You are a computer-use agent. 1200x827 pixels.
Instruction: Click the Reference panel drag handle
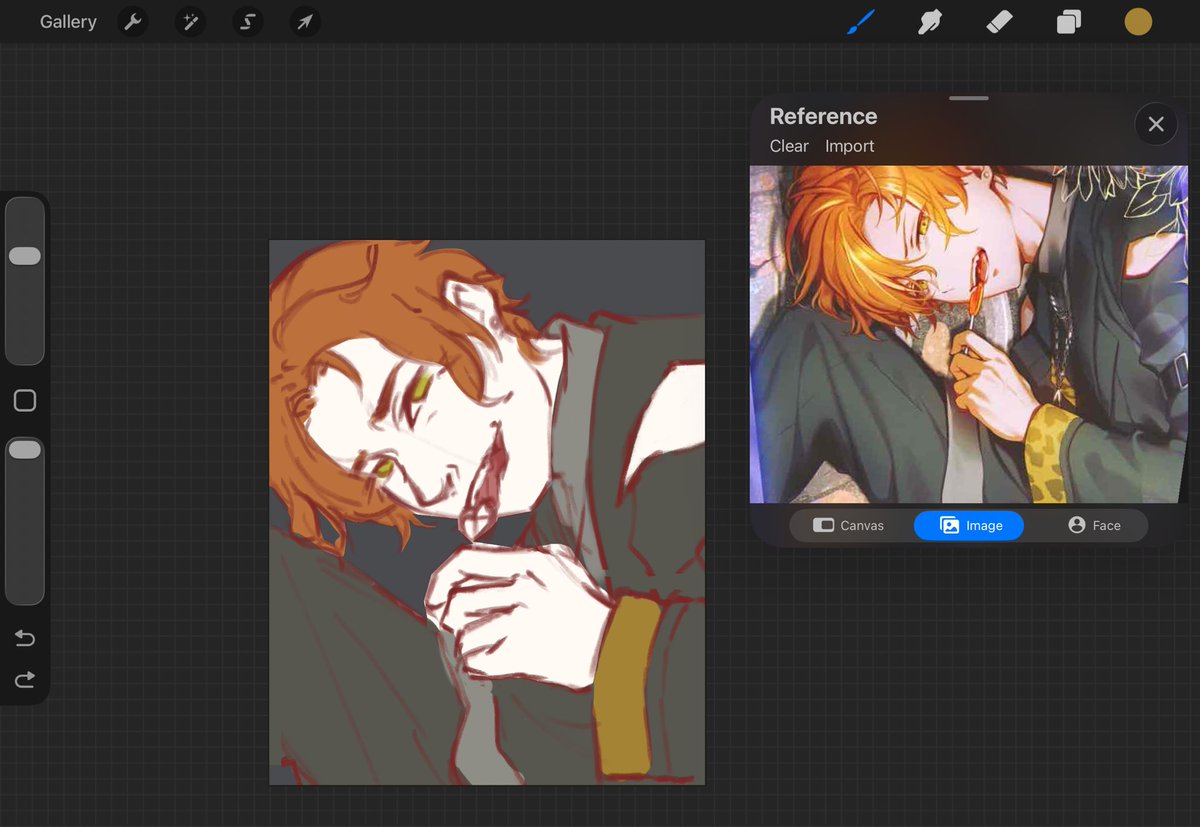pyautogui.click(x=969, y=98)
